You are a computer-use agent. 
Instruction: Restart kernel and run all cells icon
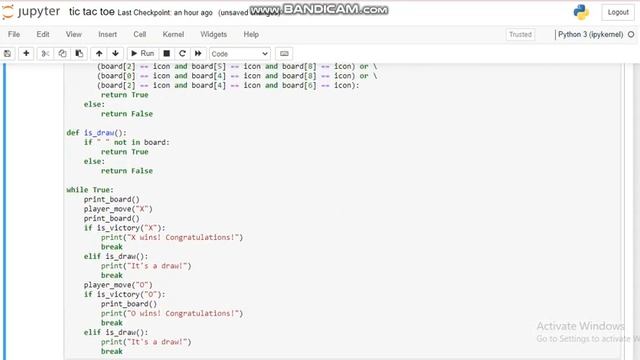[198, 53]
